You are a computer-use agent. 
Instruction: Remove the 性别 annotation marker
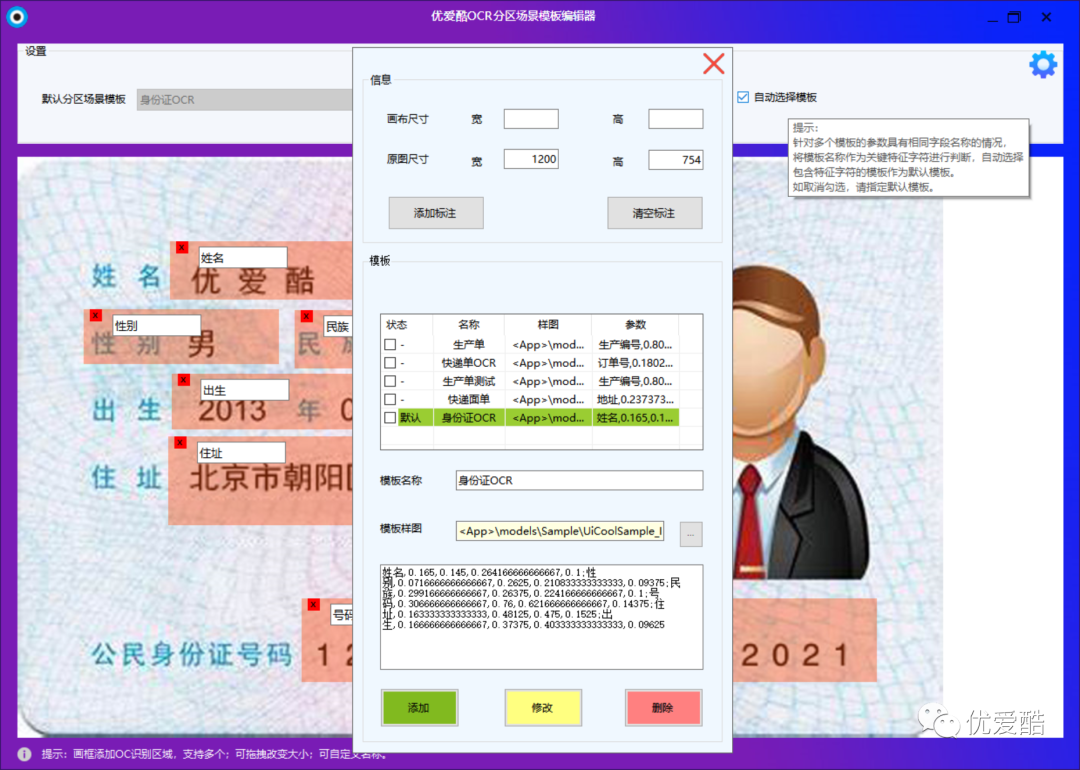point(95,314)
